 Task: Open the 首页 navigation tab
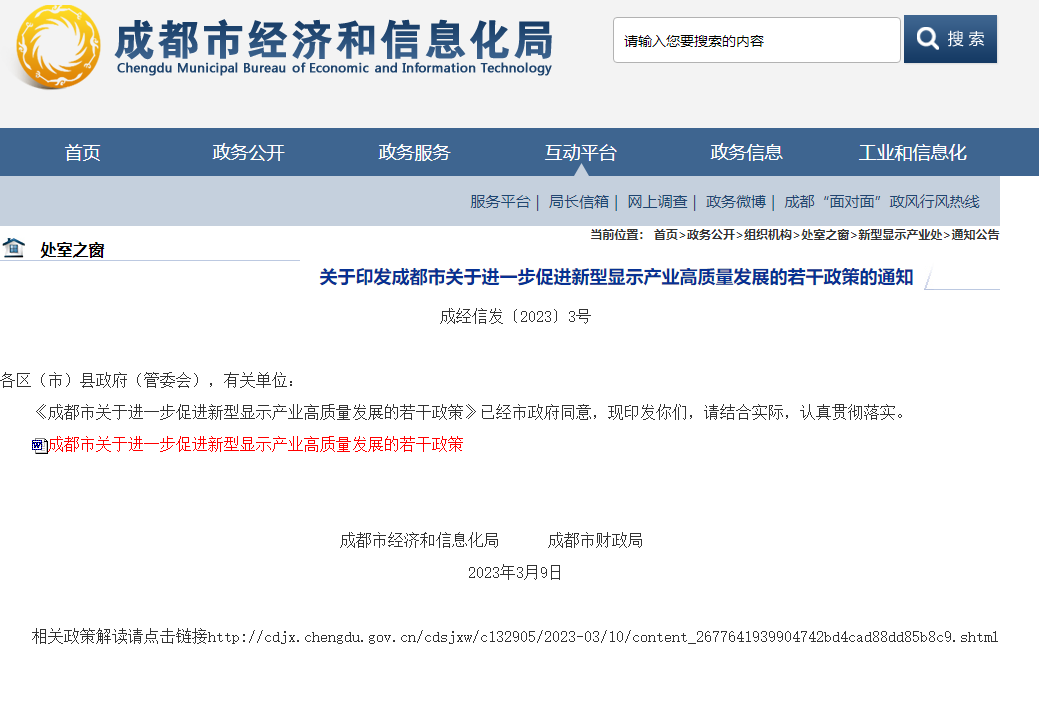pyautogui.click(x=83, y=153)
